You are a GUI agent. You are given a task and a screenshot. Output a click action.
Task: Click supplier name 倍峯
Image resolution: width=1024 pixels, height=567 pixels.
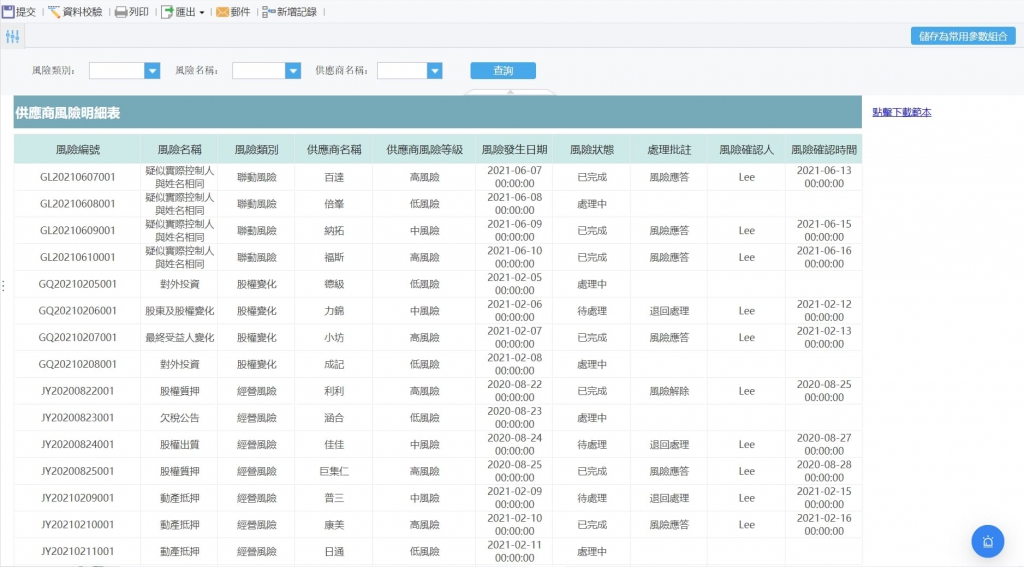tap(334, 204)
